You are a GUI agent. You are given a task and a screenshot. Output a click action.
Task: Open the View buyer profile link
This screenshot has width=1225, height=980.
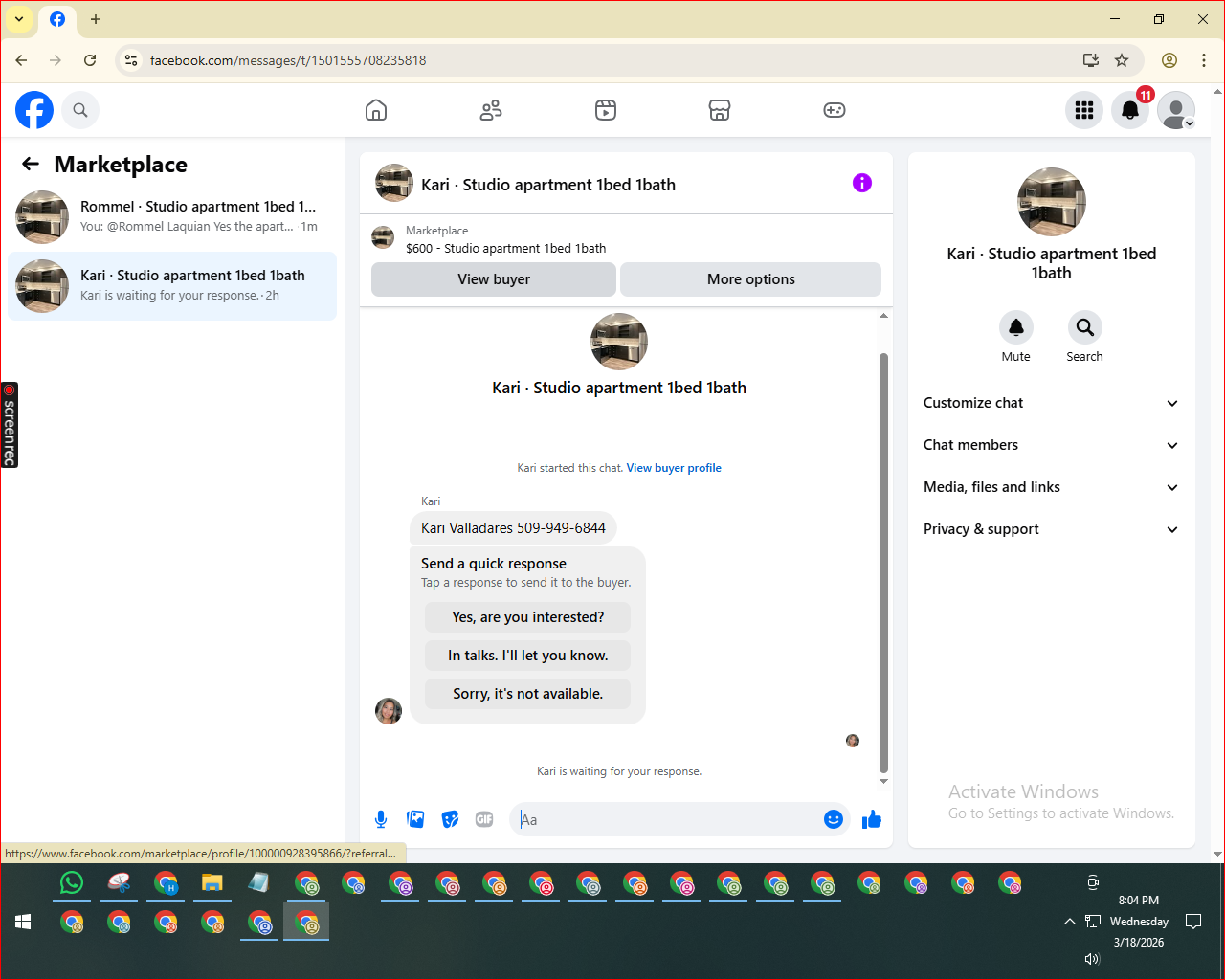[x=674, y=468]
